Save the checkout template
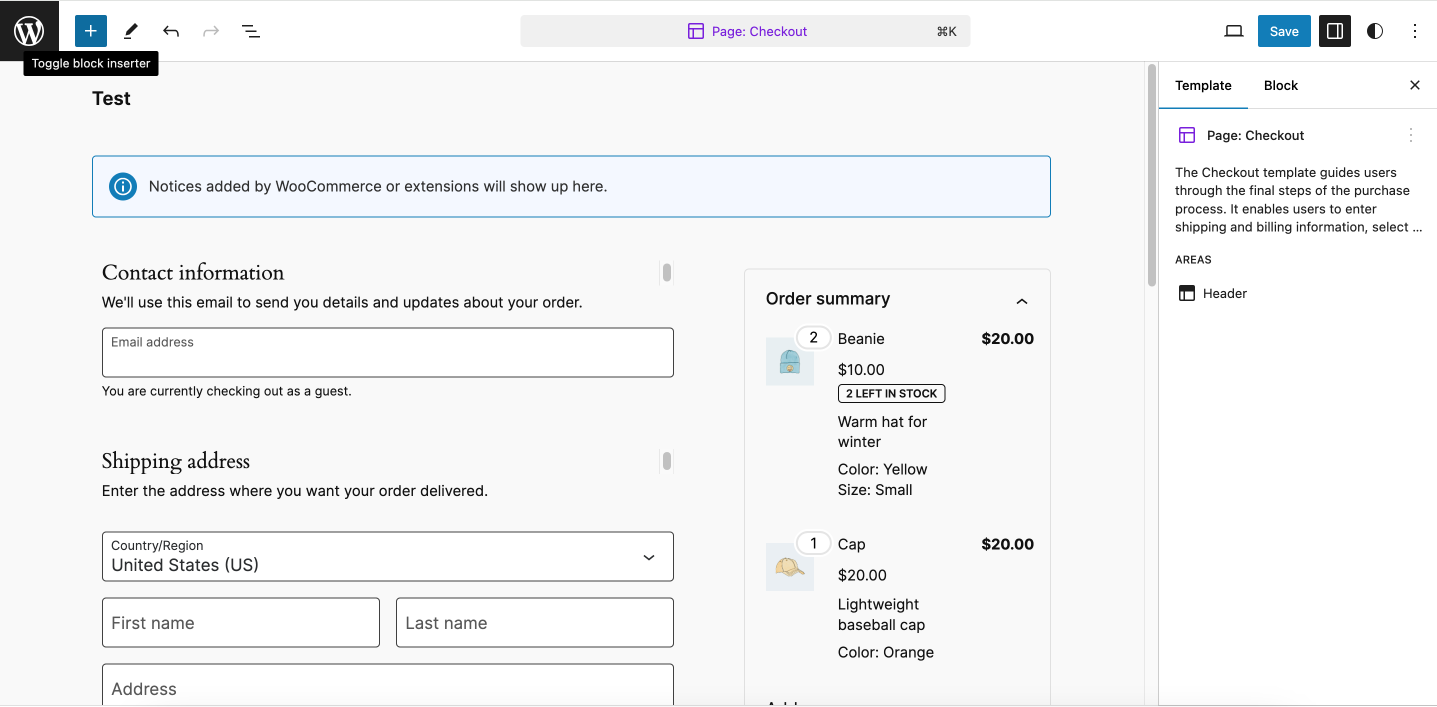The width and height of the screenshot is (1437, 707). (1284, 31)
